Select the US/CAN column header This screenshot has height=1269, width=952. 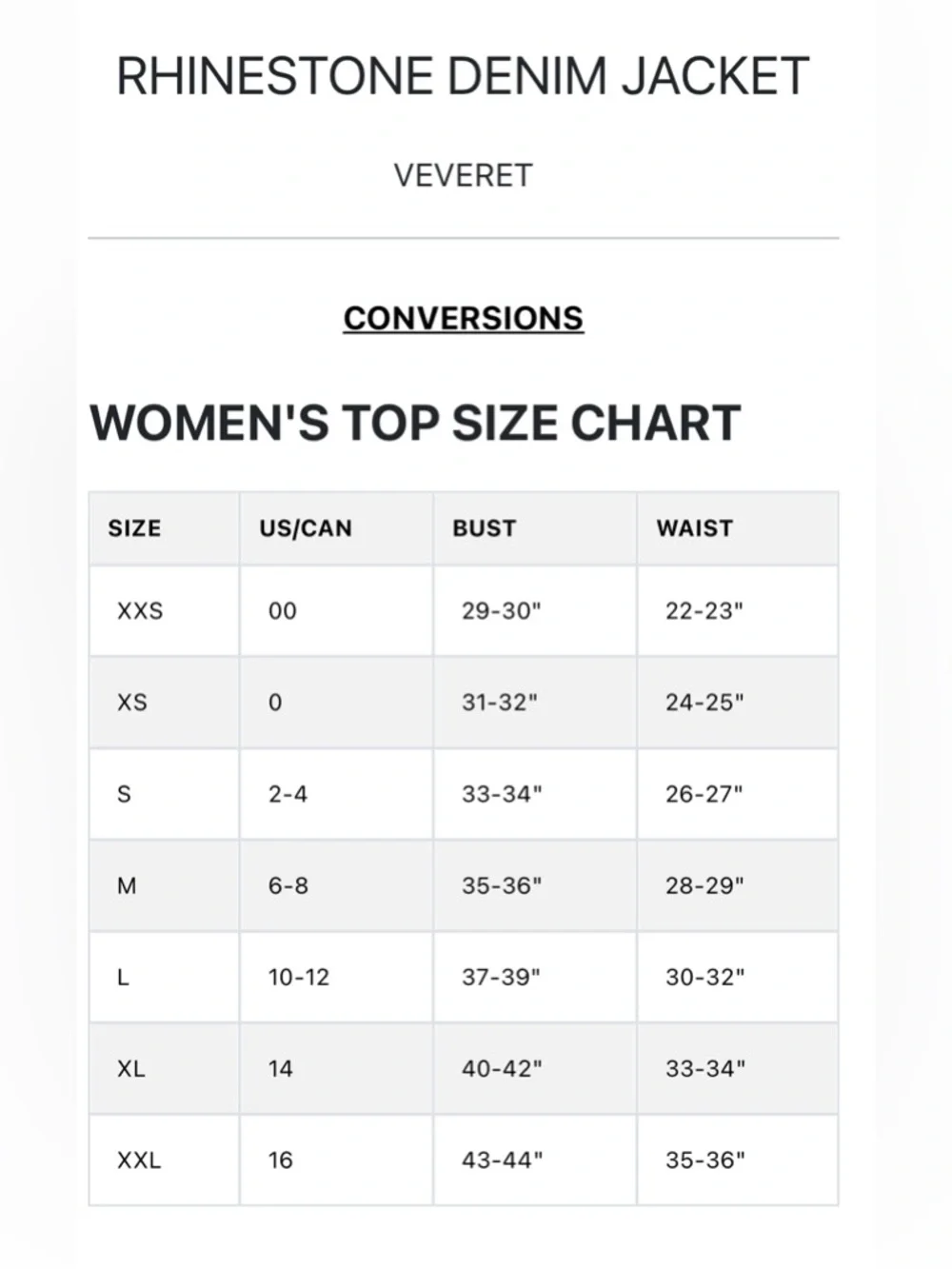tap(336, 528)
